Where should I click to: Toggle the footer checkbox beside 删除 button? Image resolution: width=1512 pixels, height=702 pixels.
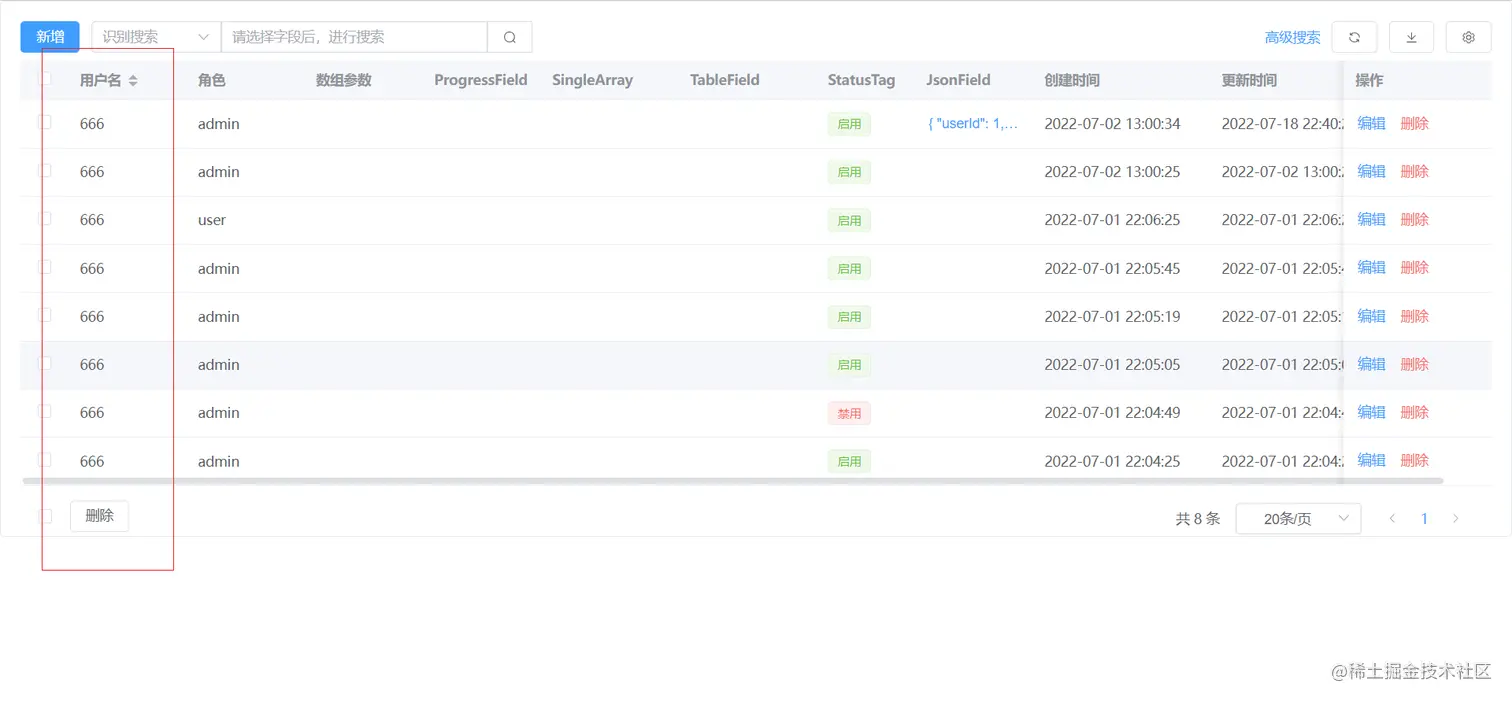coord(45,516)
